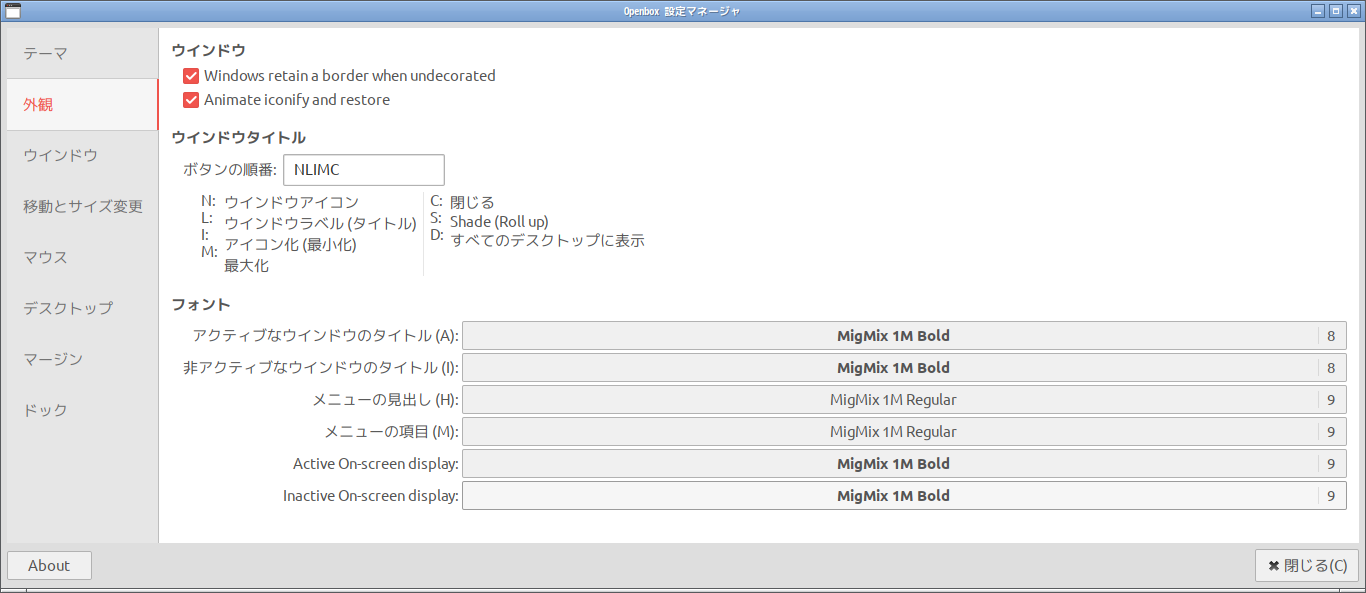
Task: Click the Shade (Roll up) legend text
Action: 499,222
